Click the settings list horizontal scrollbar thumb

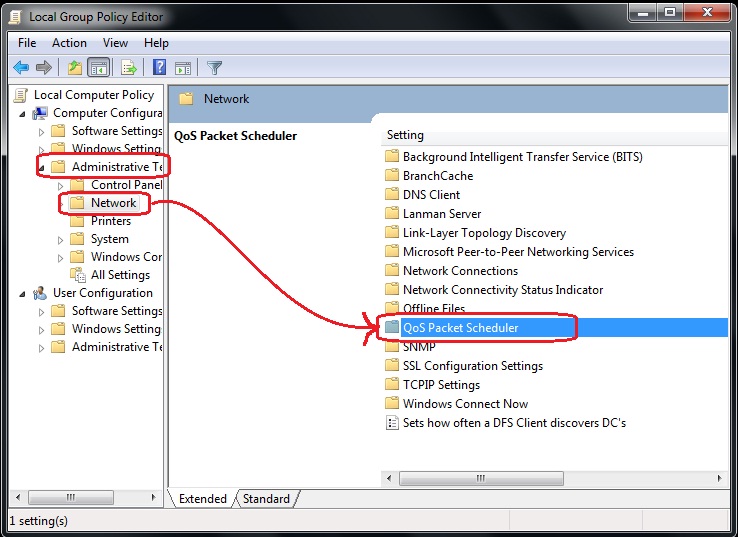click(x=481, y=478)
